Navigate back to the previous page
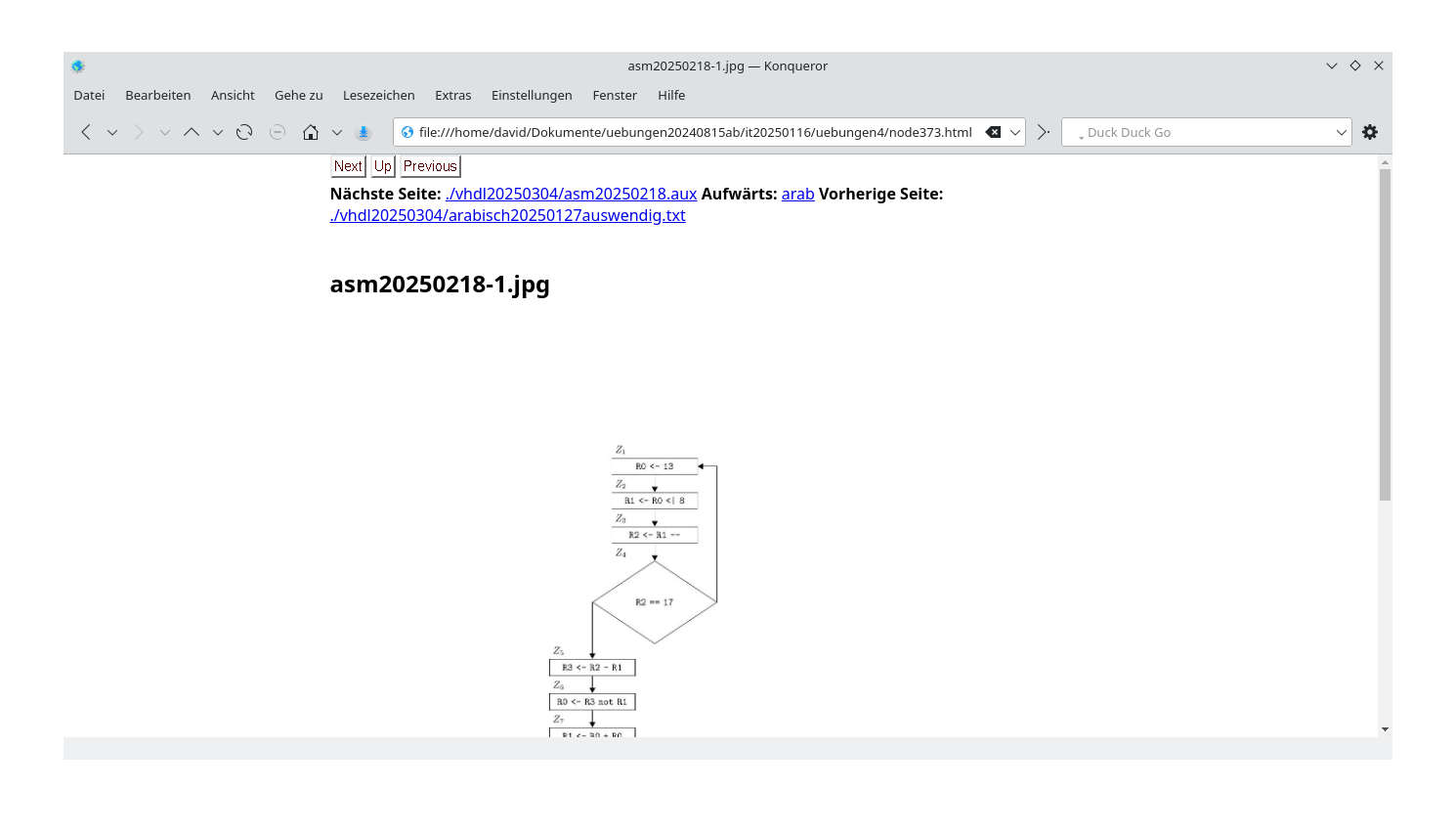The height and width of the screenshot is (835, 1456). pyautogui.click(x=85, y=131)
